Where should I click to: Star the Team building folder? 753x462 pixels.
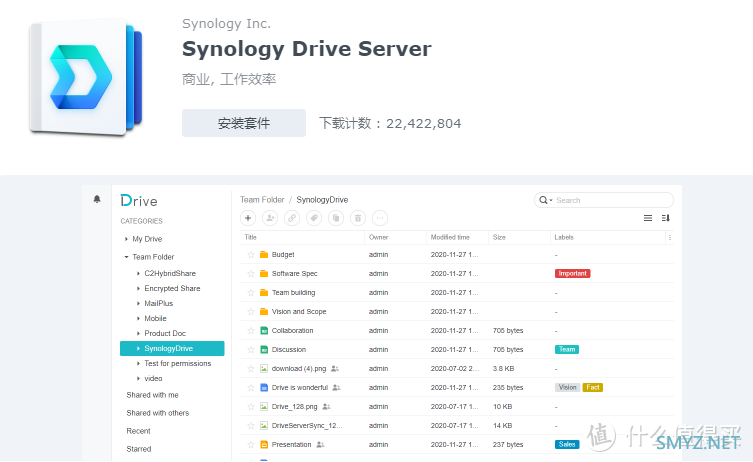(x=251, y=292)
